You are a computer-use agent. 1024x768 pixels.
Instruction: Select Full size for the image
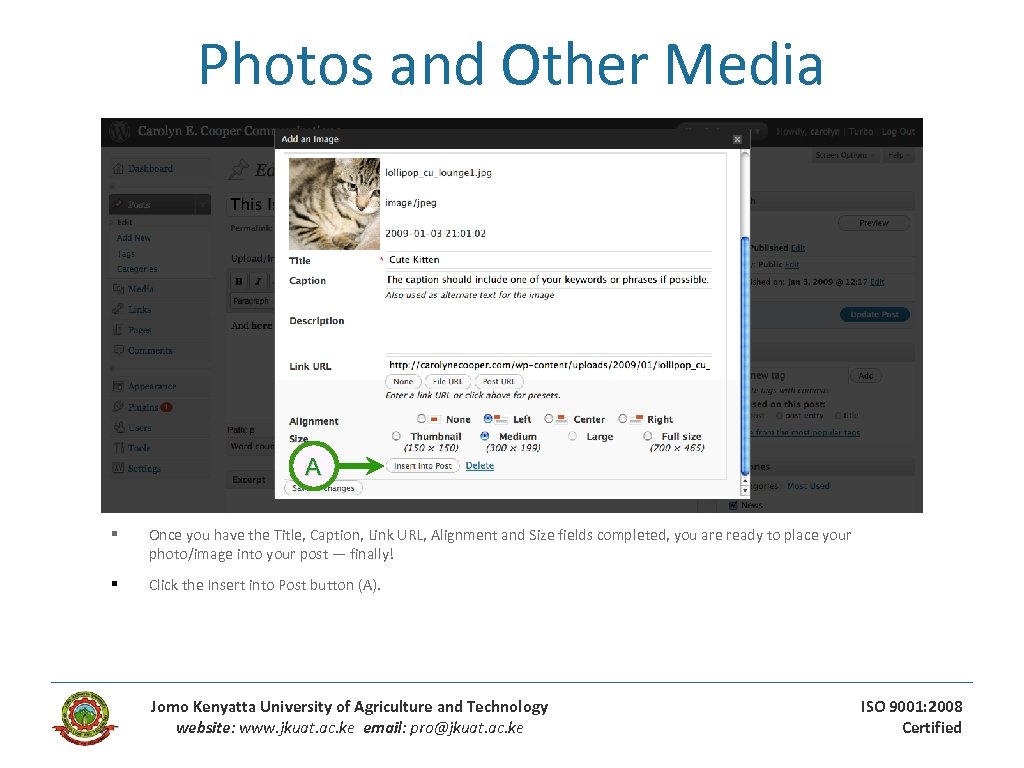pyautogui.click(x=647, y=436)
